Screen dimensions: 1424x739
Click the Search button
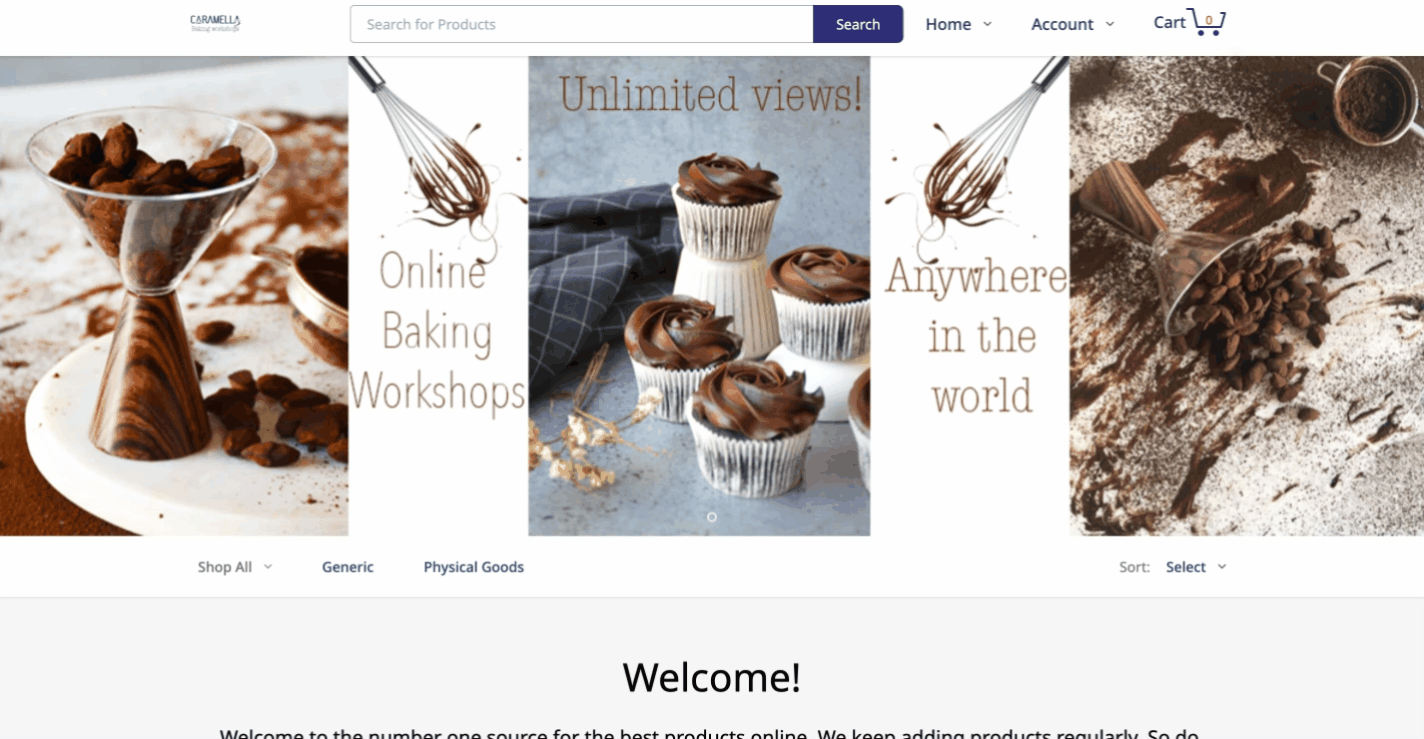pos(858,24)
